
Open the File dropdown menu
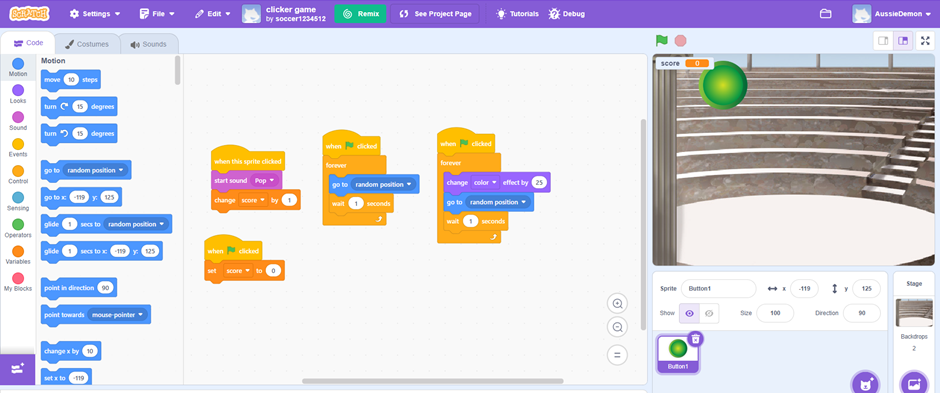click(157, 14)
